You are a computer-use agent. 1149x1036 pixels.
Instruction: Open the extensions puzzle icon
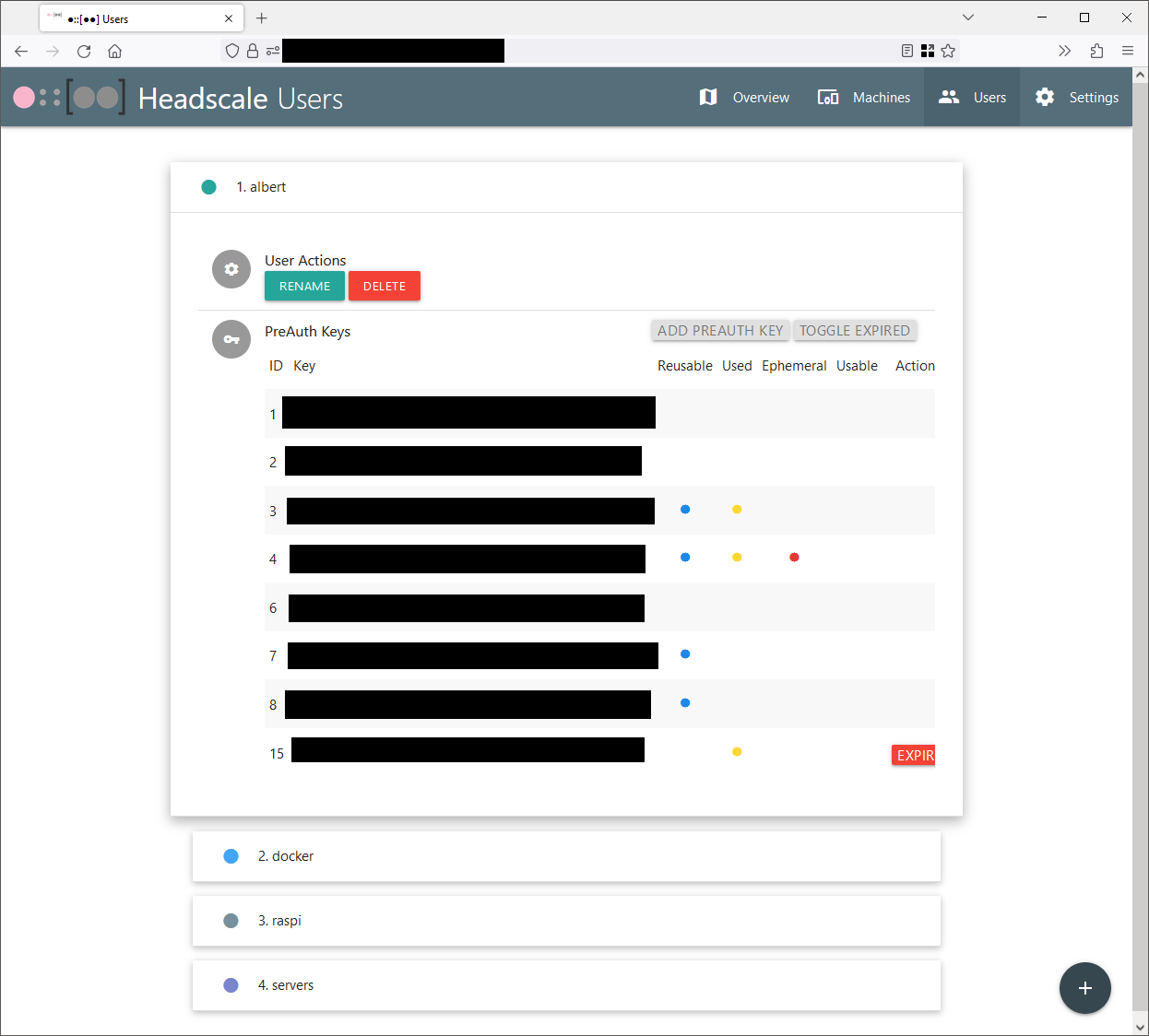pos(1096,51)
